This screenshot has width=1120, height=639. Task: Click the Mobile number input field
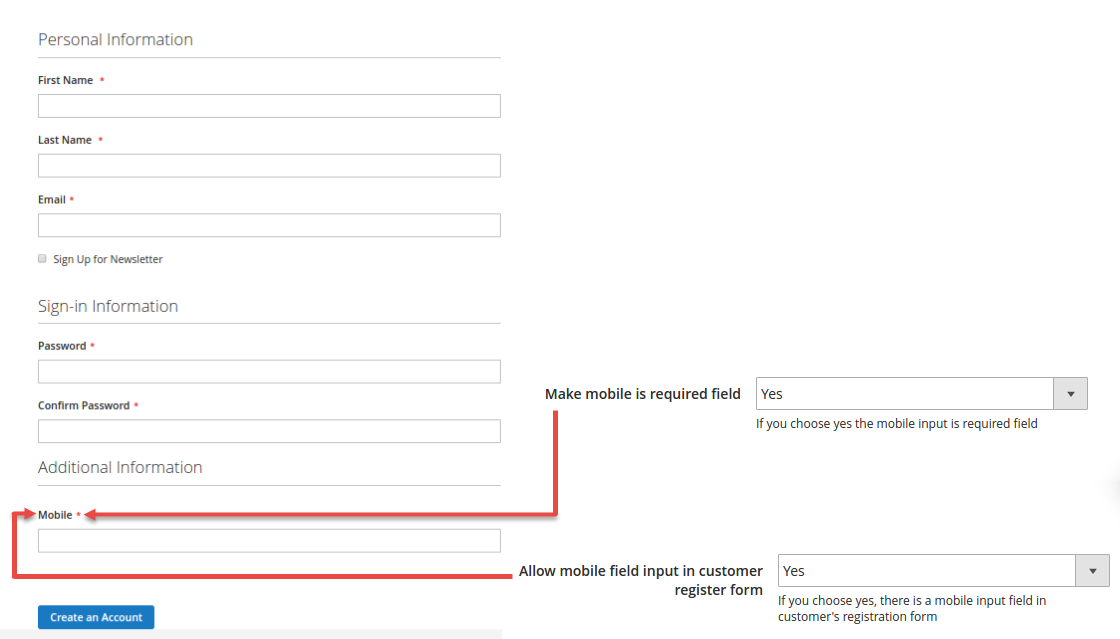click(269, 541)
